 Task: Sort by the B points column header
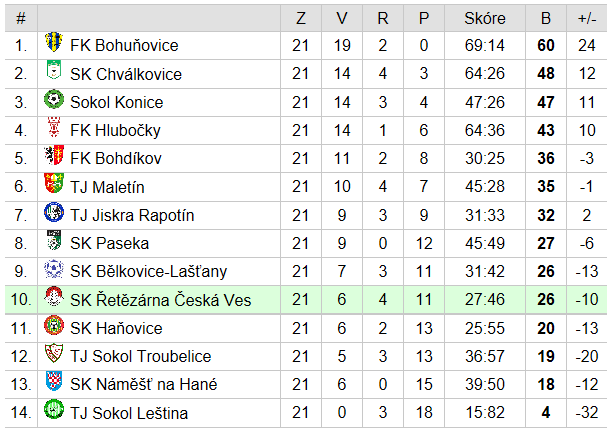pos(546,18)
